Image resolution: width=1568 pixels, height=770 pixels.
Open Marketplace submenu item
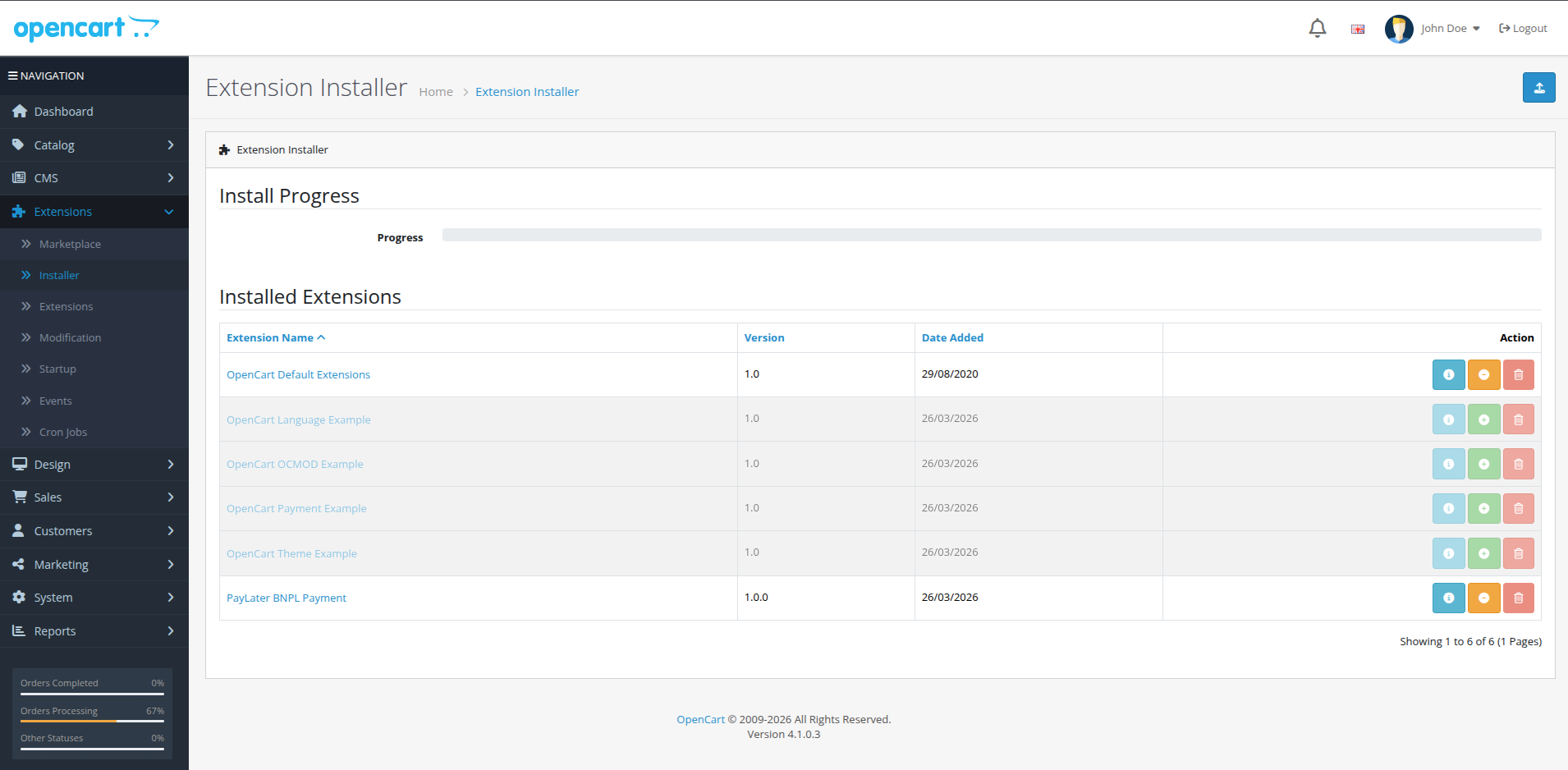[x=94, y=244]
